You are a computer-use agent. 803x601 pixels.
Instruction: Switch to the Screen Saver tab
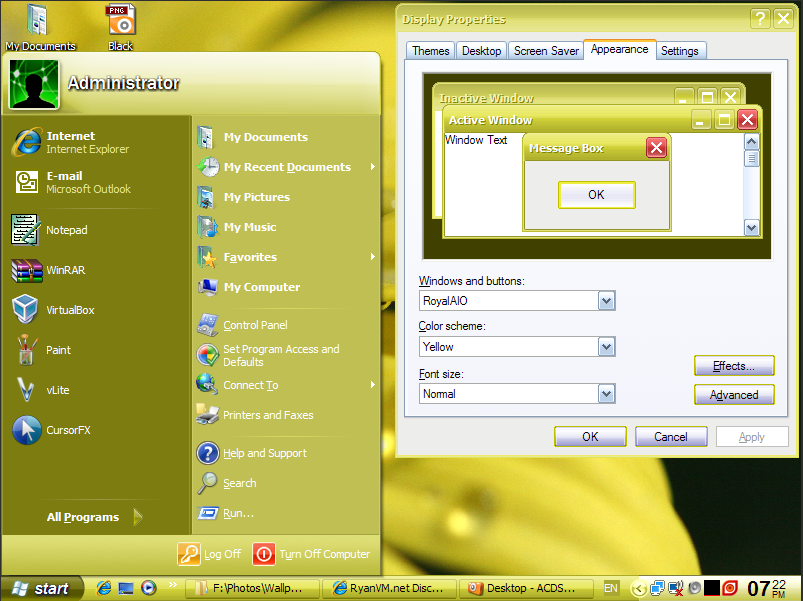546,51
